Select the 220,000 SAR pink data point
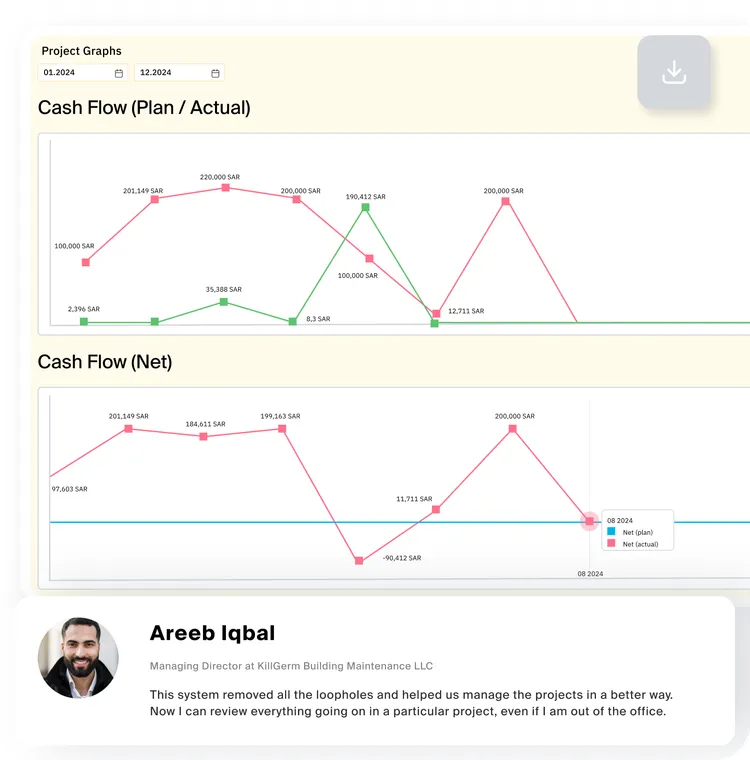The height and width of the screenshot is (760, 750). [x=225, y=188]
